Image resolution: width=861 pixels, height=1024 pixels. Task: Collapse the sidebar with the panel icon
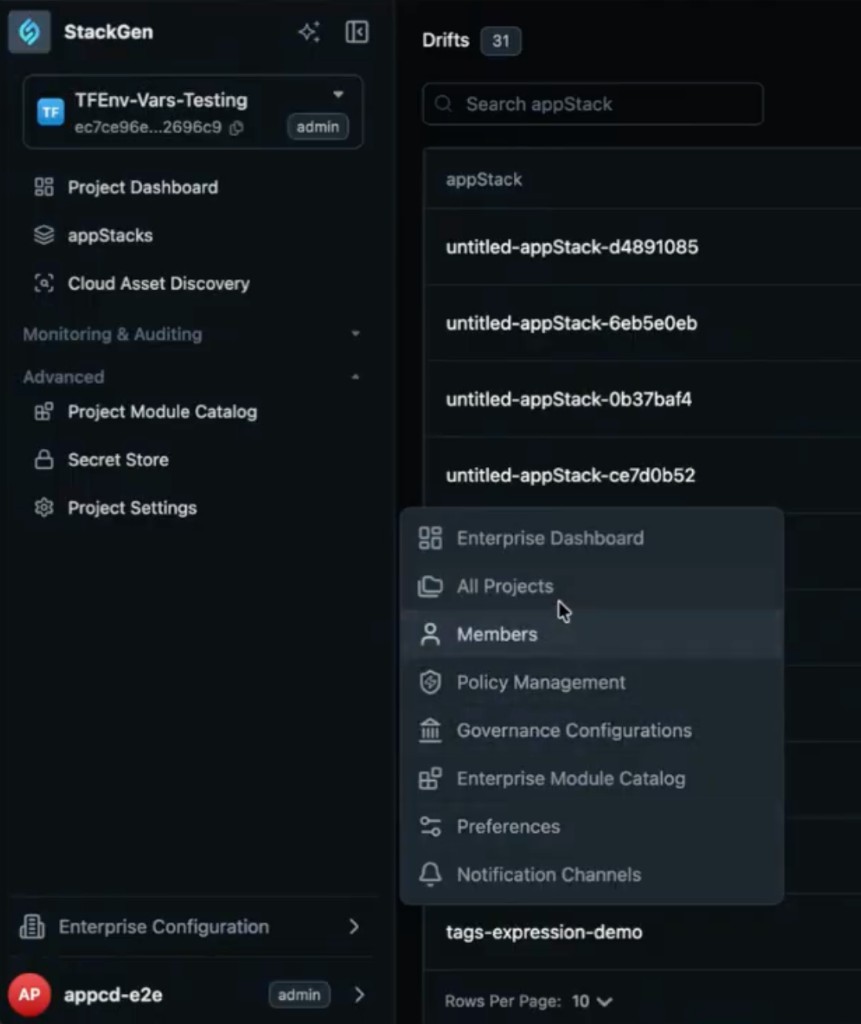[x=357, y=31]
